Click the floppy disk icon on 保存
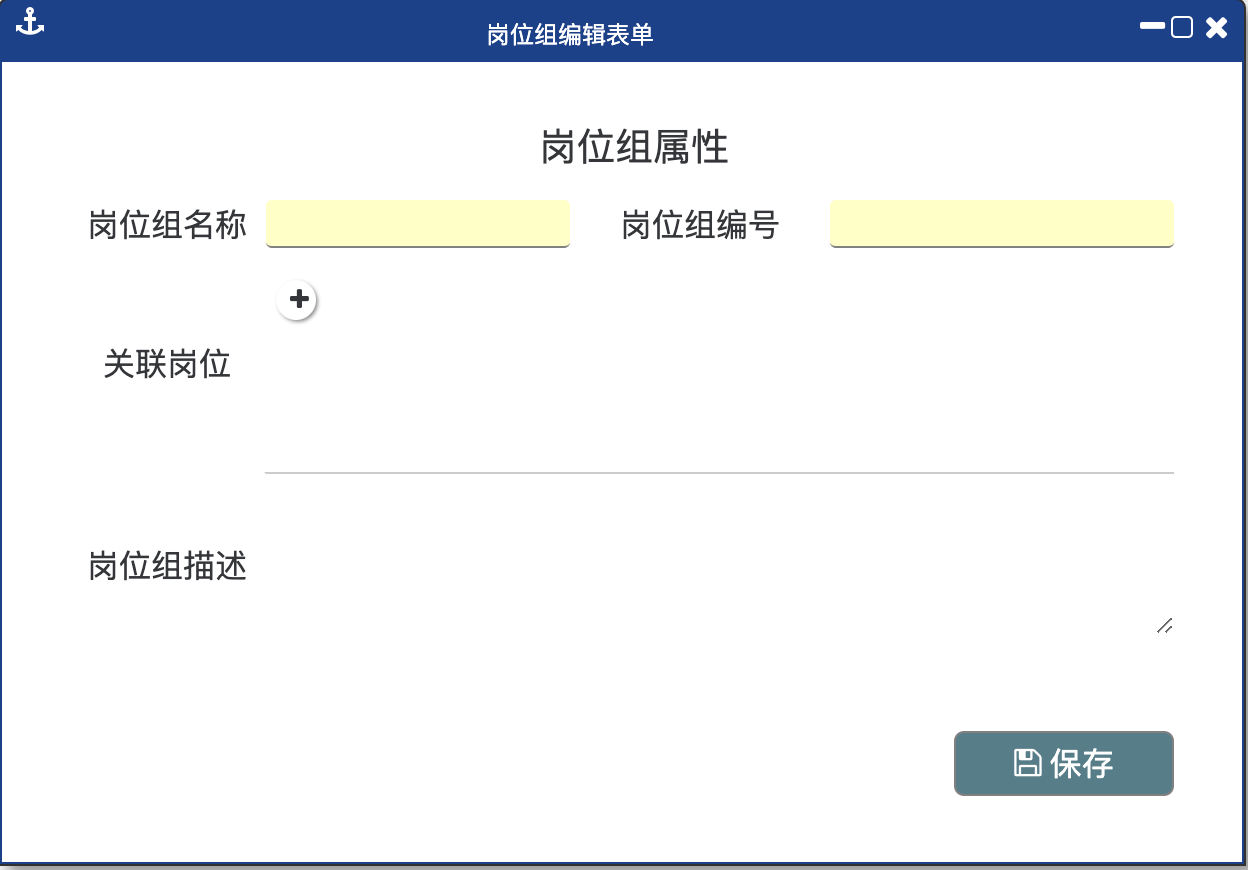Viewport: 1248px width, 870px height. (1027, 764)
